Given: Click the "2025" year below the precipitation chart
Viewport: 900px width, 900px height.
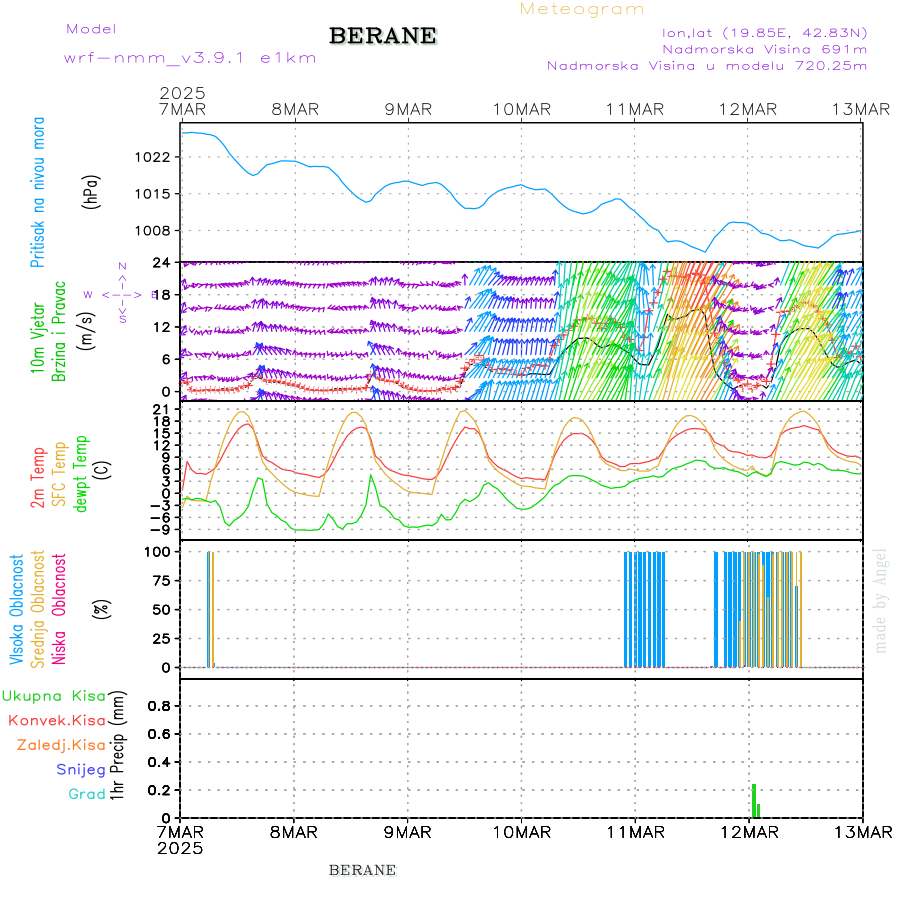Looking at the screenshot, I should (x=180, y=848).
